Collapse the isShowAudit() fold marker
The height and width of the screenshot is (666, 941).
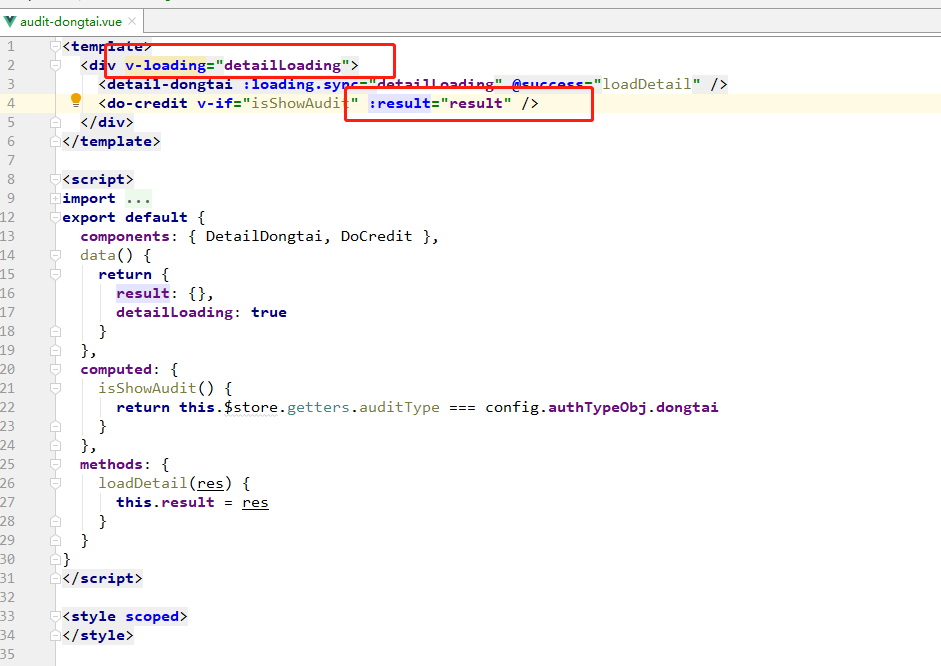coord(55,388)
